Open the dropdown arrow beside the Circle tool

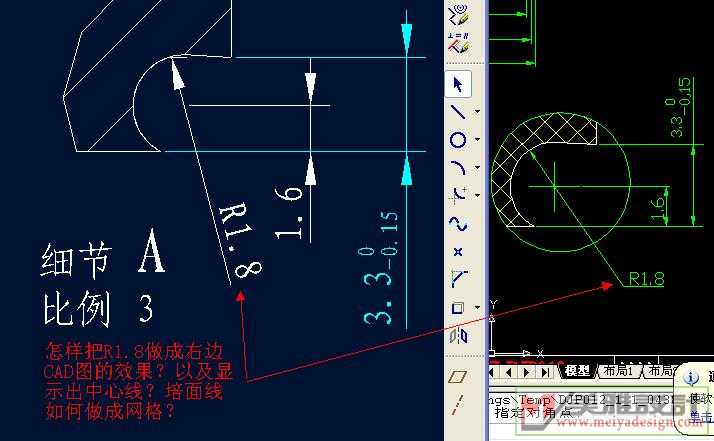coord(477,139)
